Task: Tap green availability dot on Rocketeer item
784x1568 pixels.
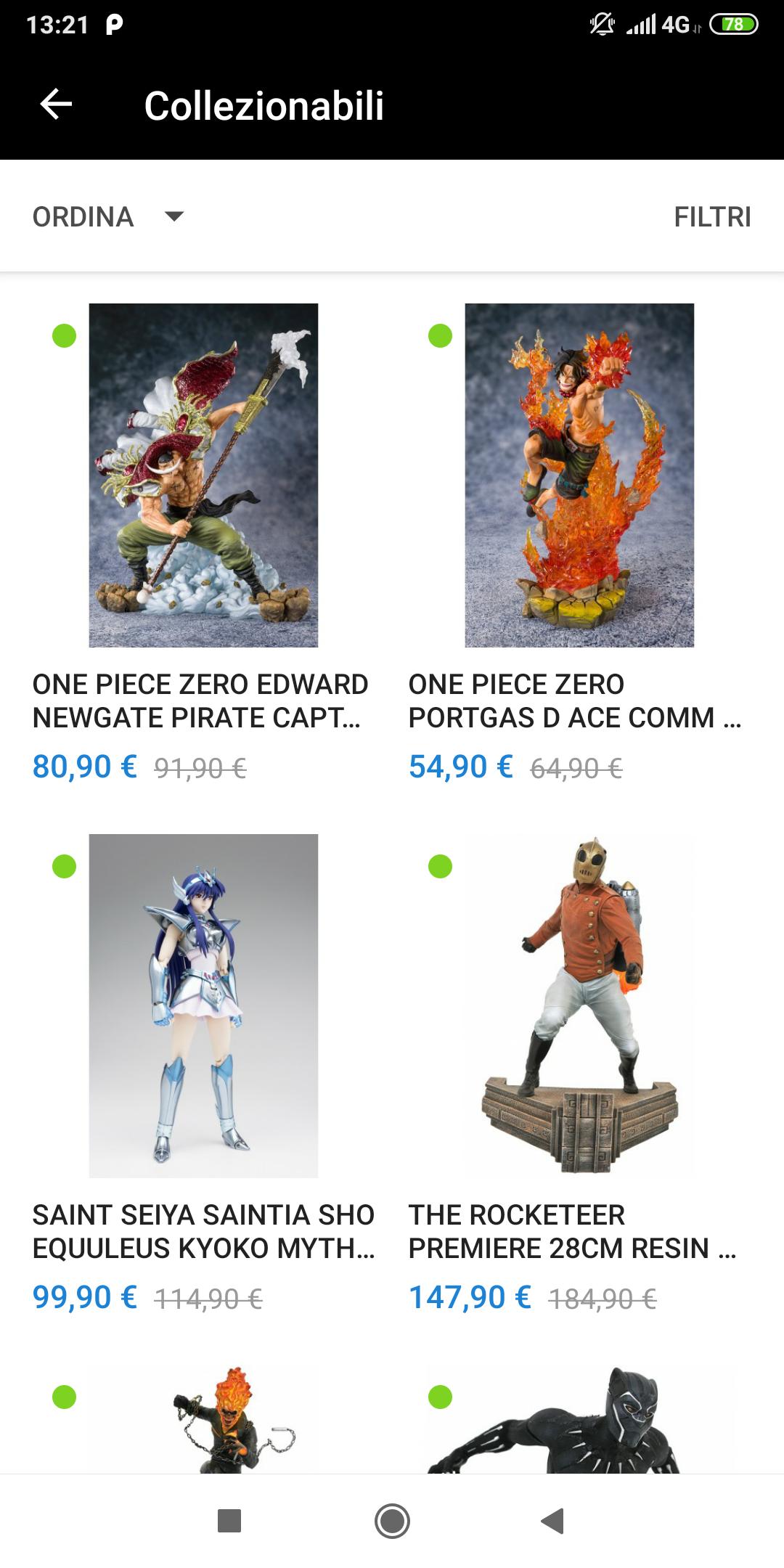Action: point(440,866)
